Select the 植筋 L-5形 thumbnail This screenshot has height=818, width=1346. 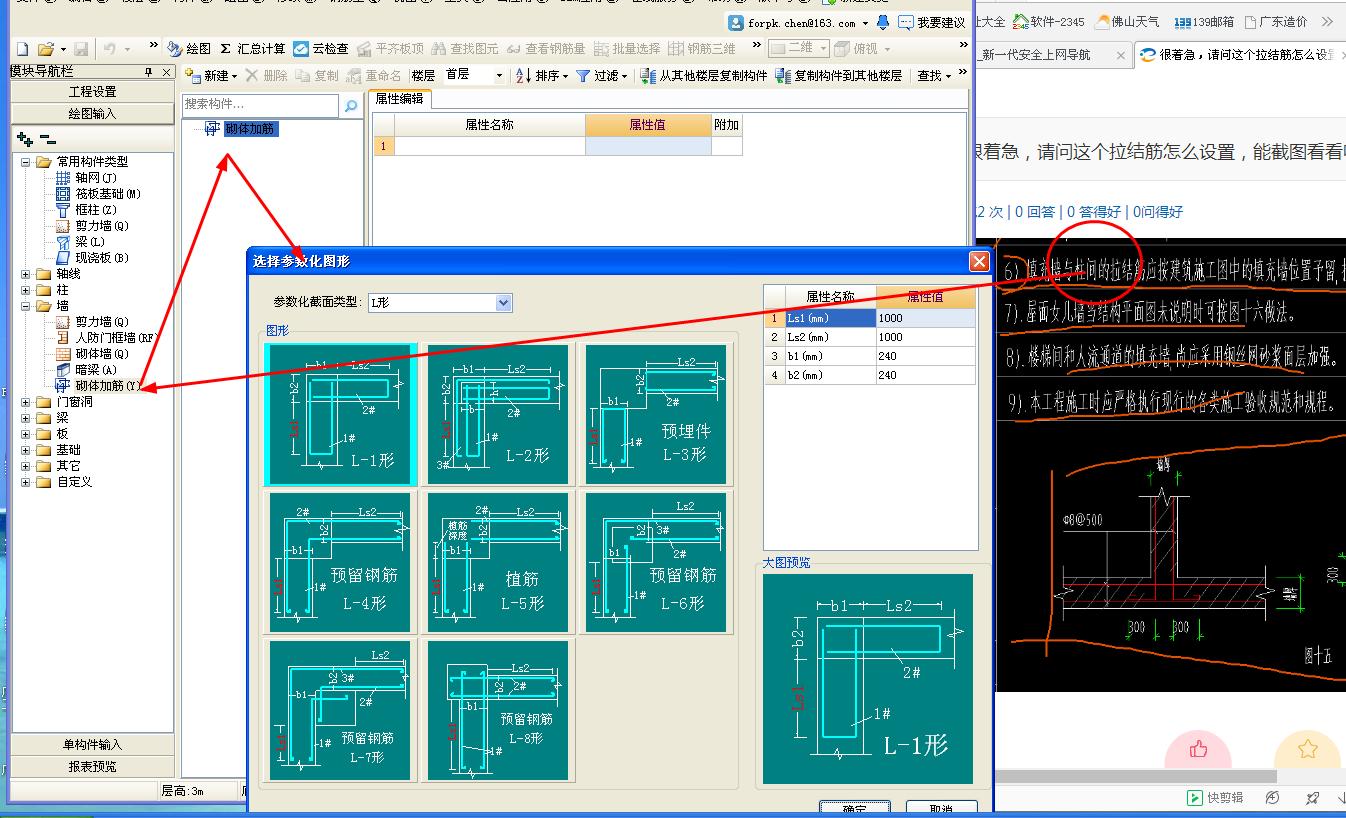pyautogui.click(x=497, y=562)
